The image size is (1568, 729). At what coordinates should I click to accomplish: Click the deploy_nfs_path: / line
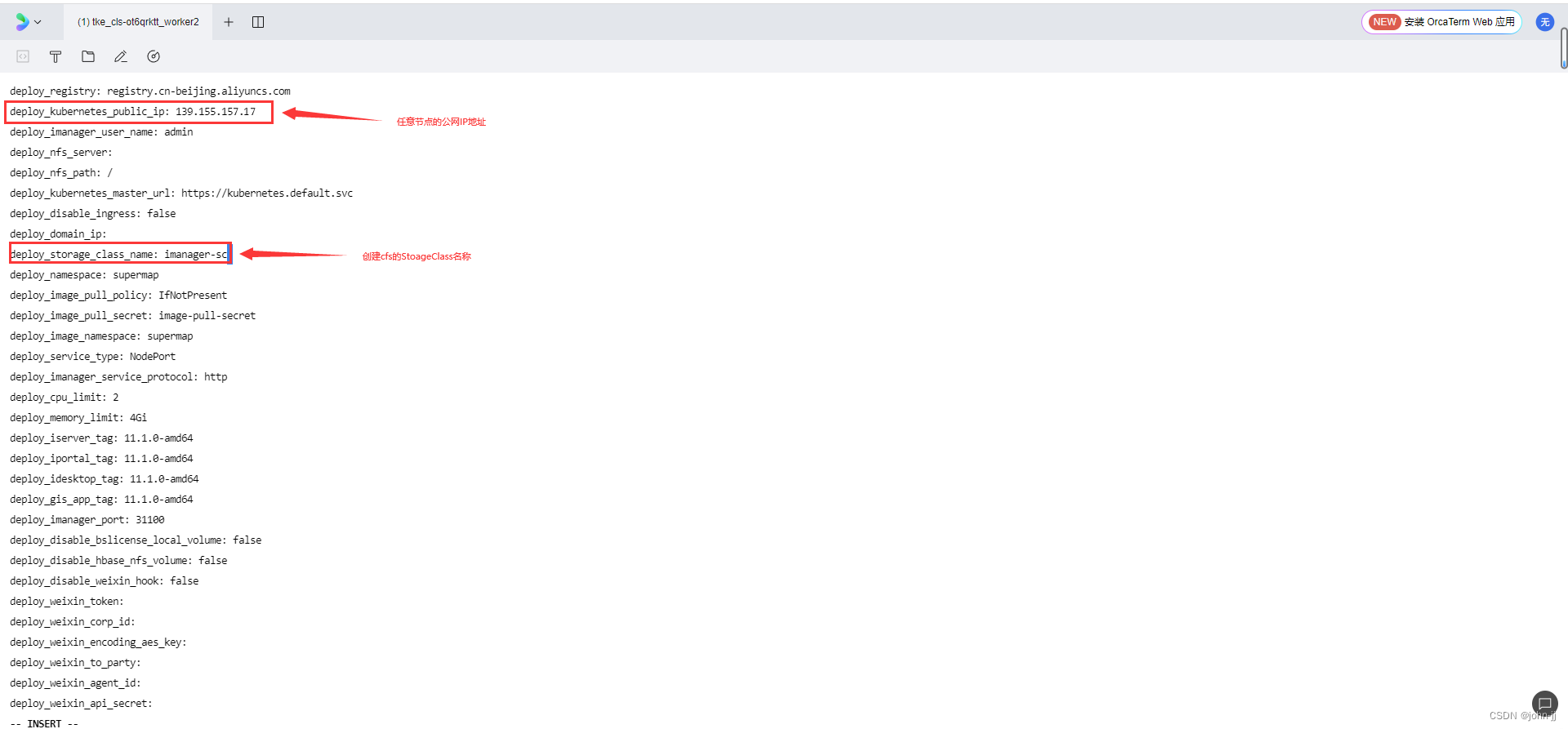point(61,172)
